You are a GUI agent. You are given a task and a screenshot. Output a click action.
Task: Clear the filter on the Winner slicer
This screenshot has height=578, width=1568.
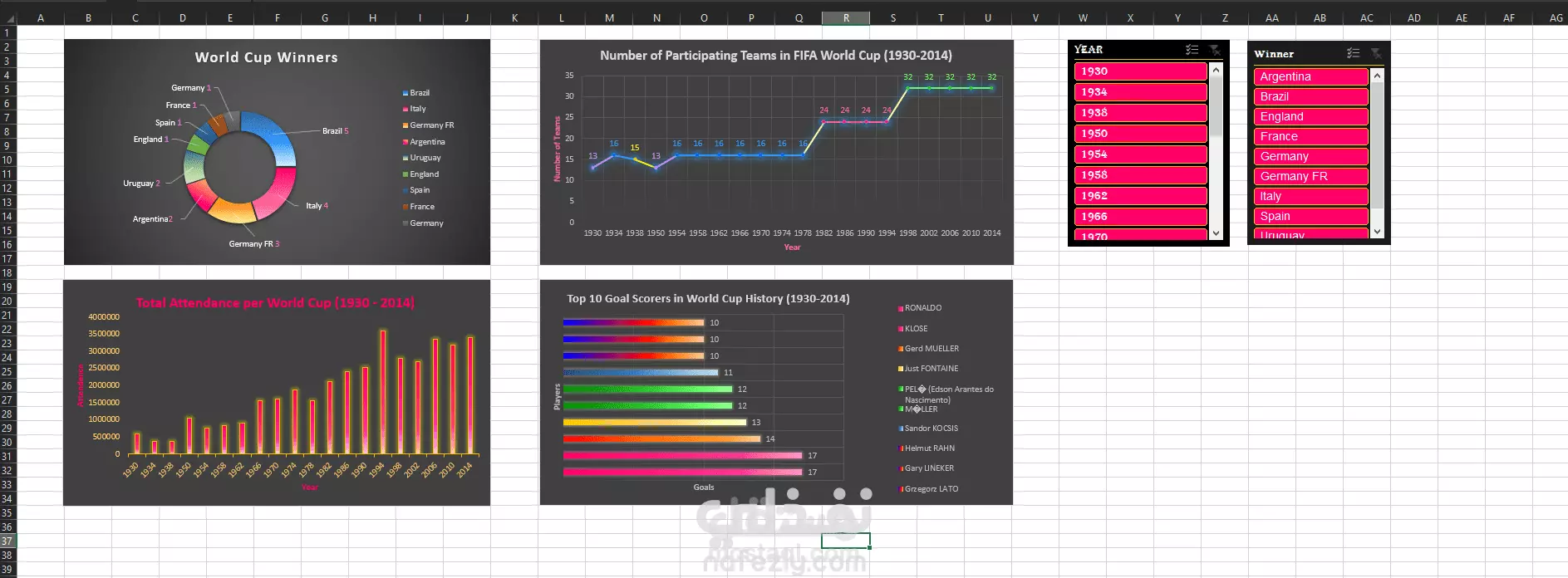[1375, 53]
